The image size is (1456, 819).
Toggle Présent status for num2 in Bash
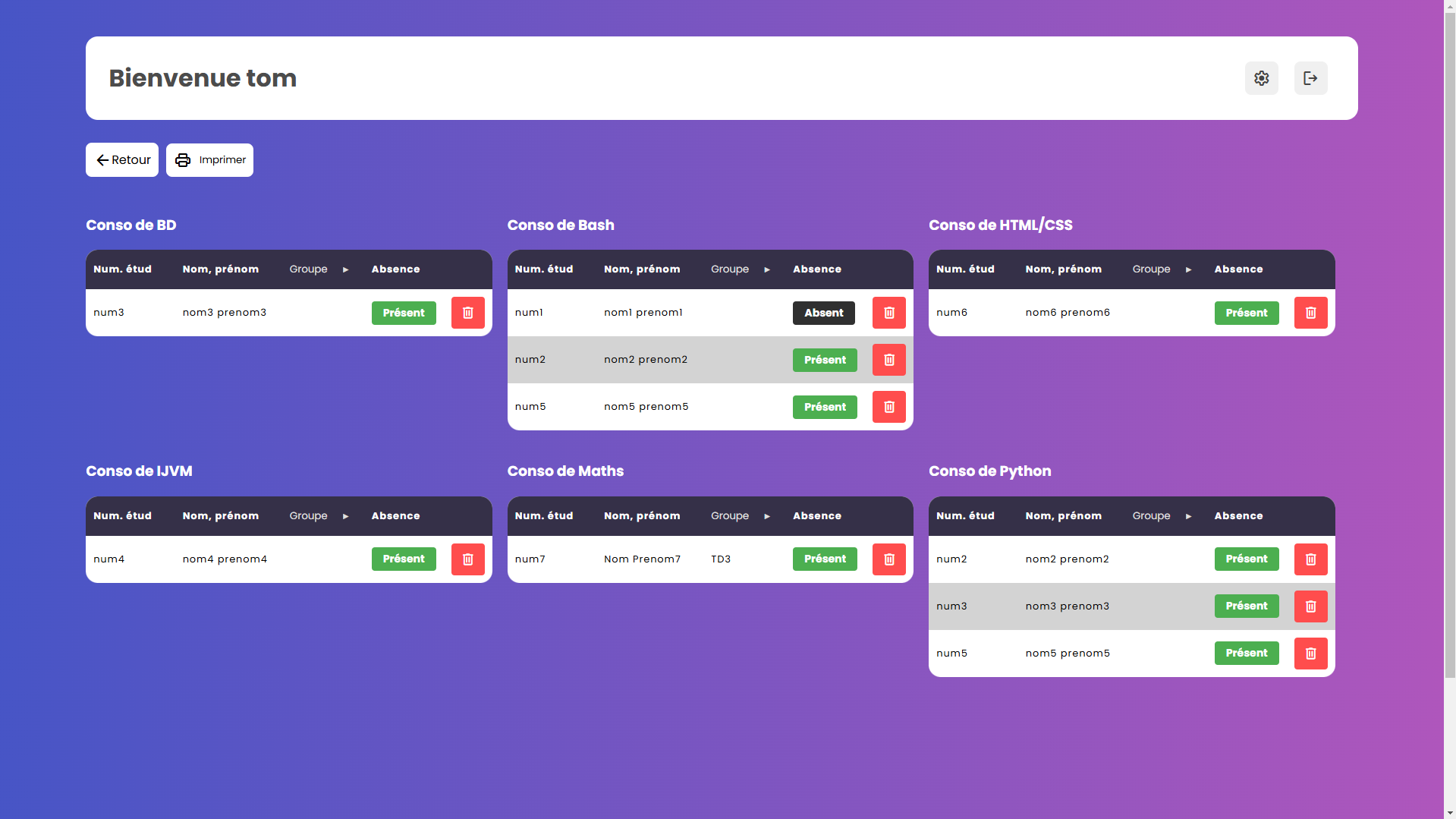824,360
